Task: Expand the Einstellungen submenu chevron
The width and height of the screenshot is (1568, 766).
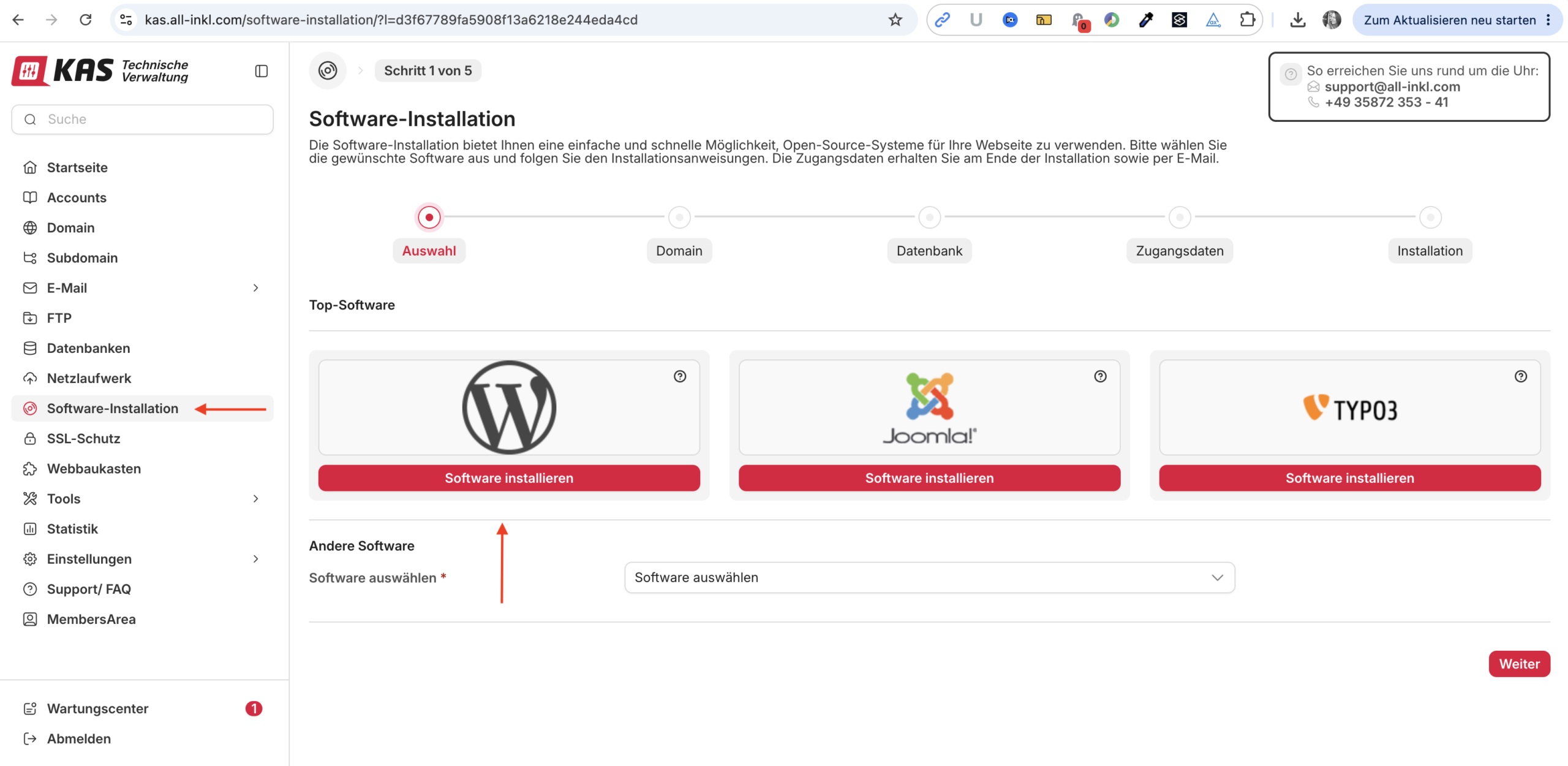Action: tap(256, 559)
